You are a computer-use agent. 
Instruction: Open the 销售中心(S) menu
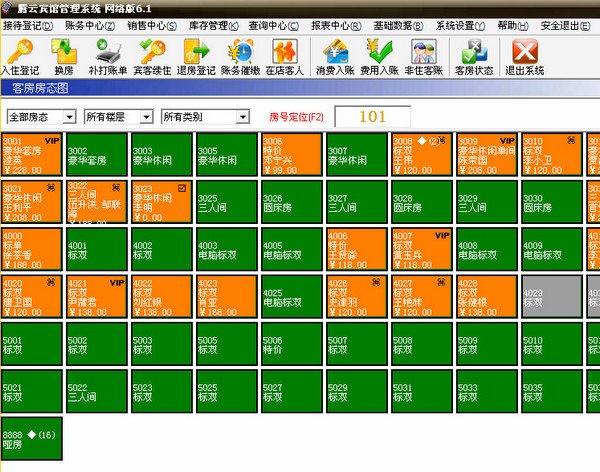[x=152, y=26]
